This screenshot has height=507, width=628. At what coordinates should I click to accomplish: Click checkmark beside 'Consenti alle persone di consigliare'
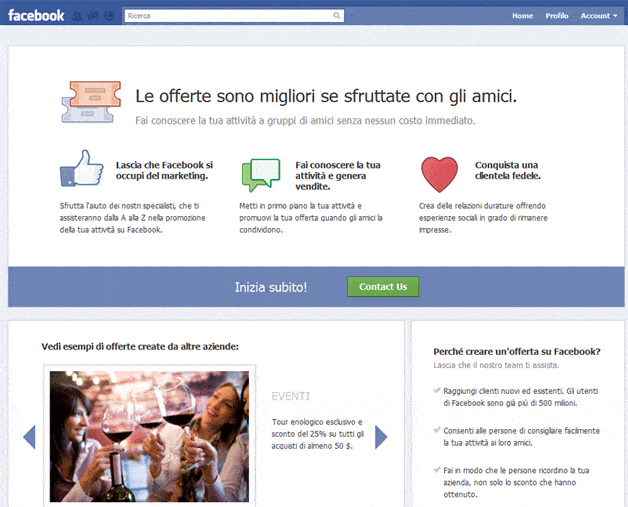coord(437,430)
